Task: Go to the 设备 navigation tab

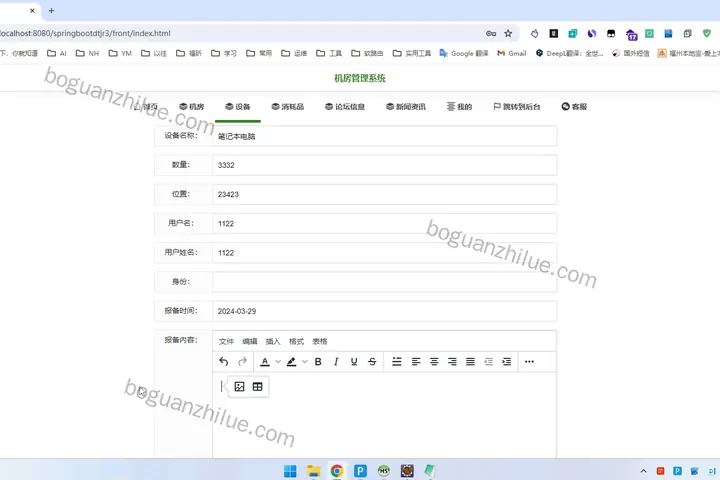Action: (x=238, y=107)
